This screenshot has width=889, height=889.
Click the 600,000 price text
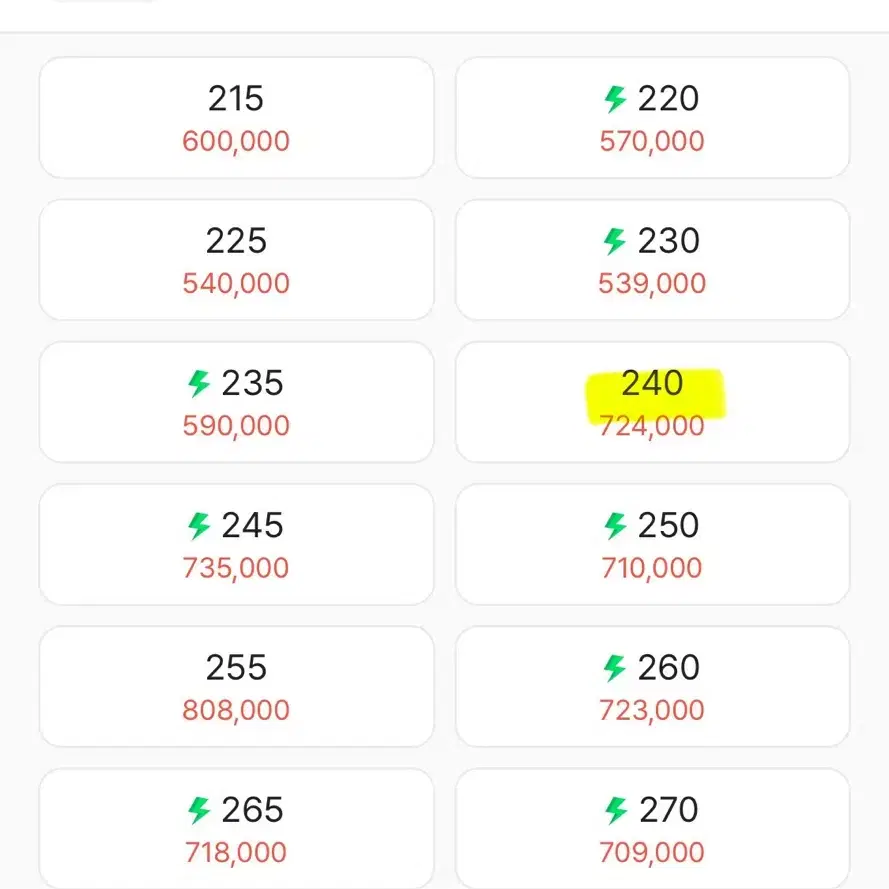click(x=236, y=141)
